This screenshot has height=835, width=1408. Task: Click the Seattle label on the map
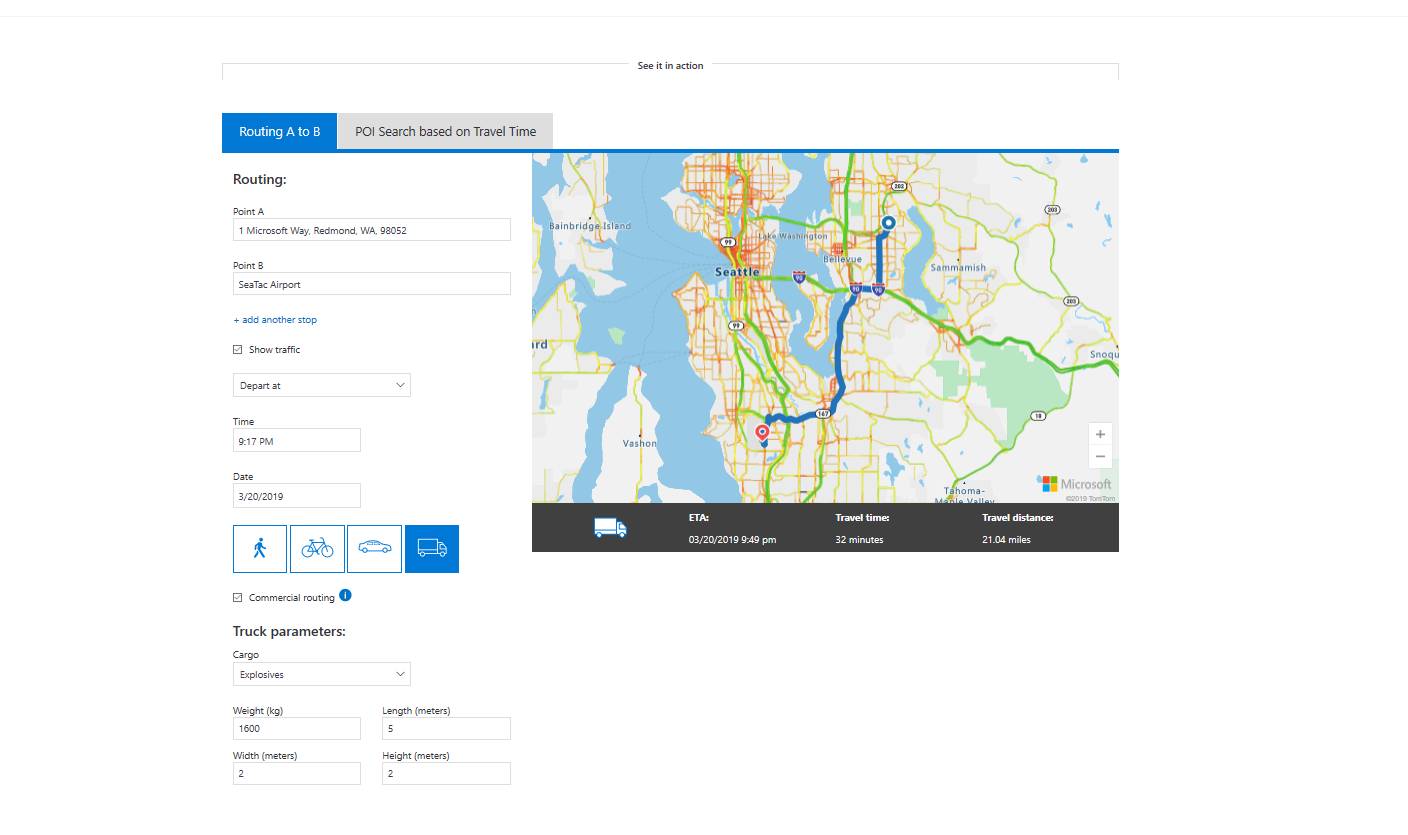coord(737,272)
